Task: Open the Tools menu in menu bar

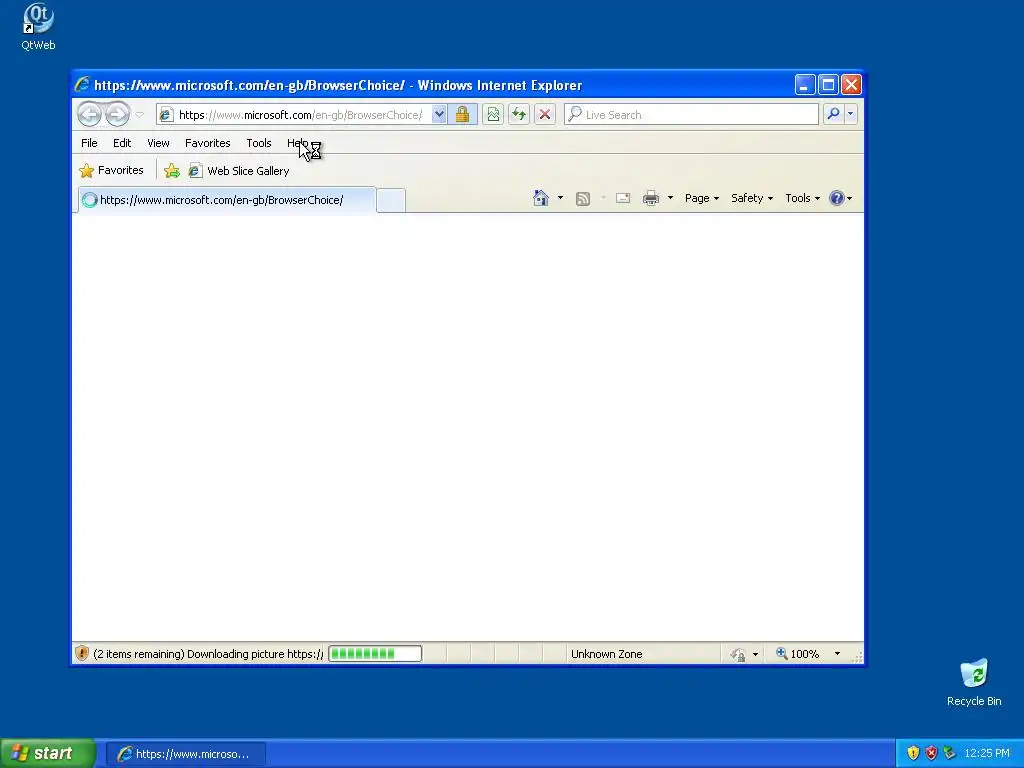Action: coord(259,143)
